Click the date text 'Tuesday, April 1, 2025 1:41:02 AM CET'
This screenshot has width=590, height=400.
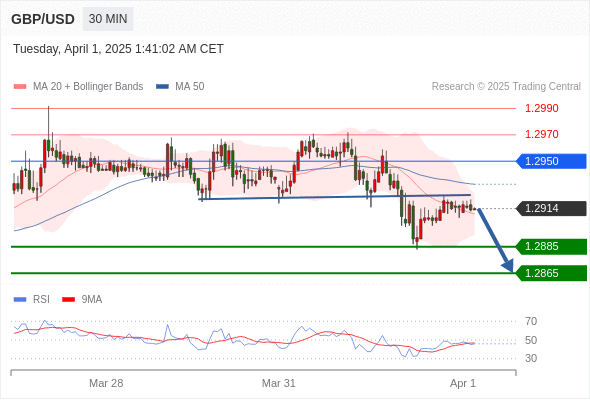[x=118, y=49]
